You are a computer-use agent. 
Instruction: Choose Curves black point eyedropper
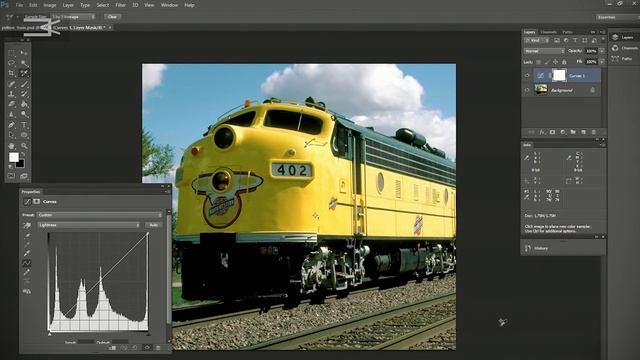(27, 236)
